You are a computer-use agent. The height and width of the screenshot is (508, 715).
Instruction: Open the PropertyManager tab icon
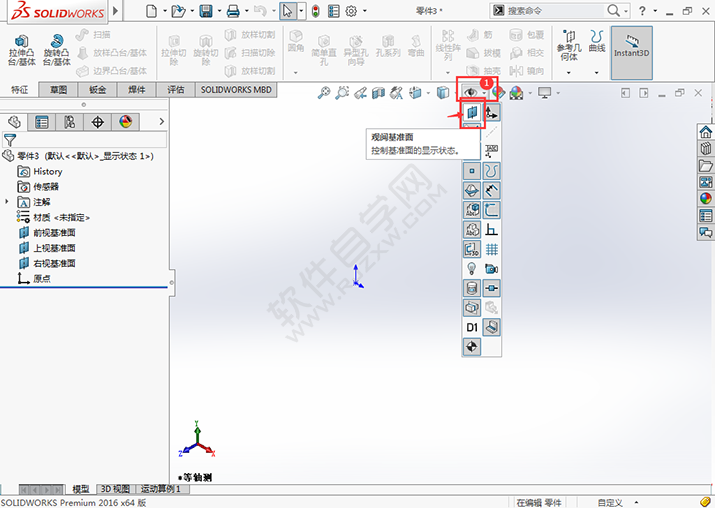point(42,122)
